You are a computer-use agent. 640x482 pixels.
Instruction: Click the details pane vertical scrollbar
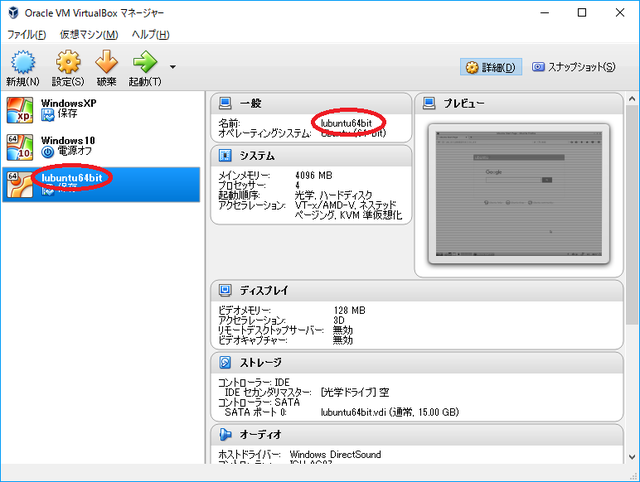[x=632, y=250]
